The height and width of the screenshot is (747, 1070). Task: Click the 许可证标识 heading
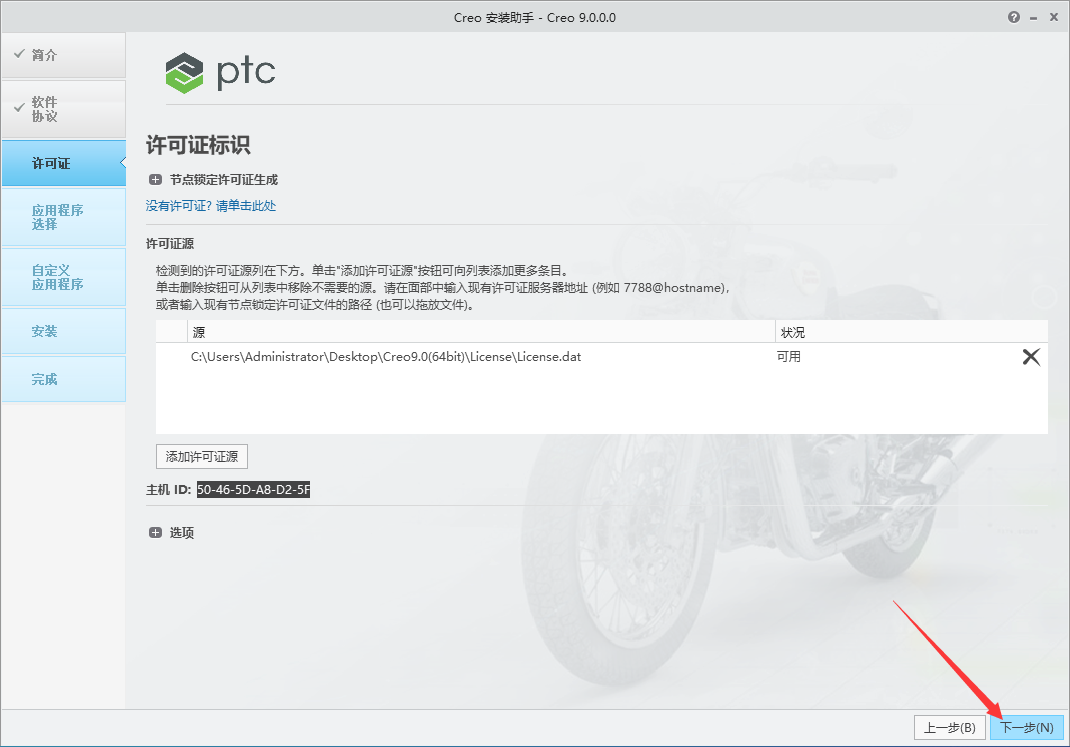(198, 145)
